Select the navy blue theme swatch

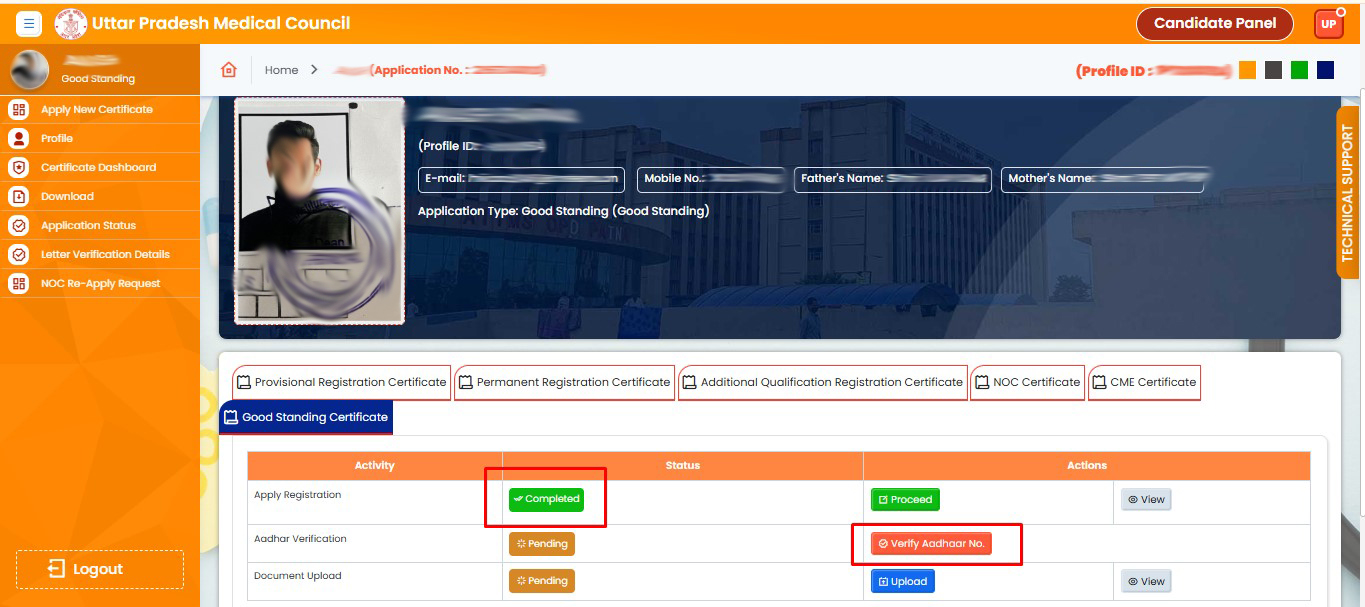click(x=1325, y=70)
